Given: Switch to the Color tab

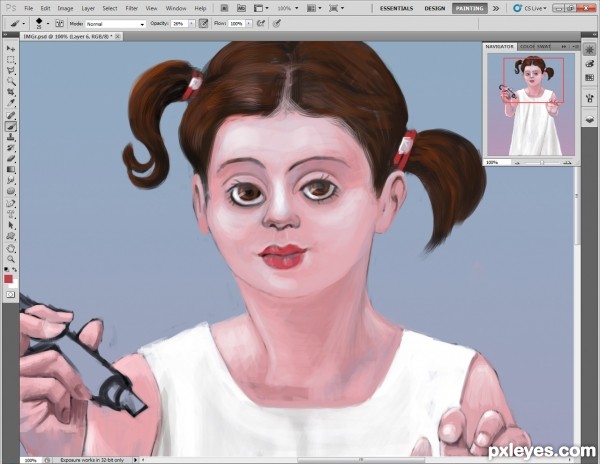Looking at the screenshot, I should pyautogui.click(x=528, y=46).
